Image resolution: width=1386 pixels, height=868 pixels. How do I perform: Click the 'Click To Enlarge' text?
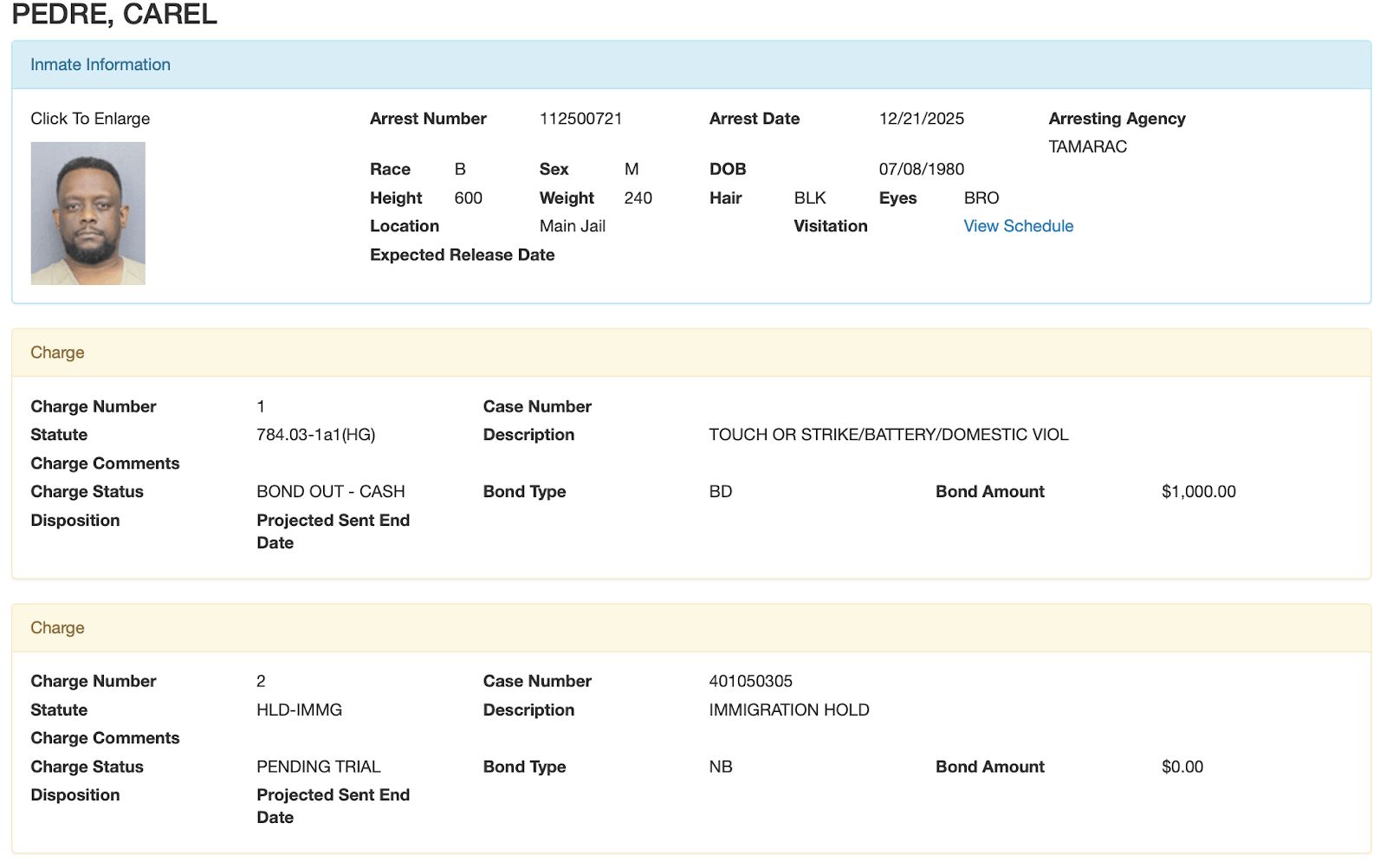pyautogui.click(x=90, y=119)
